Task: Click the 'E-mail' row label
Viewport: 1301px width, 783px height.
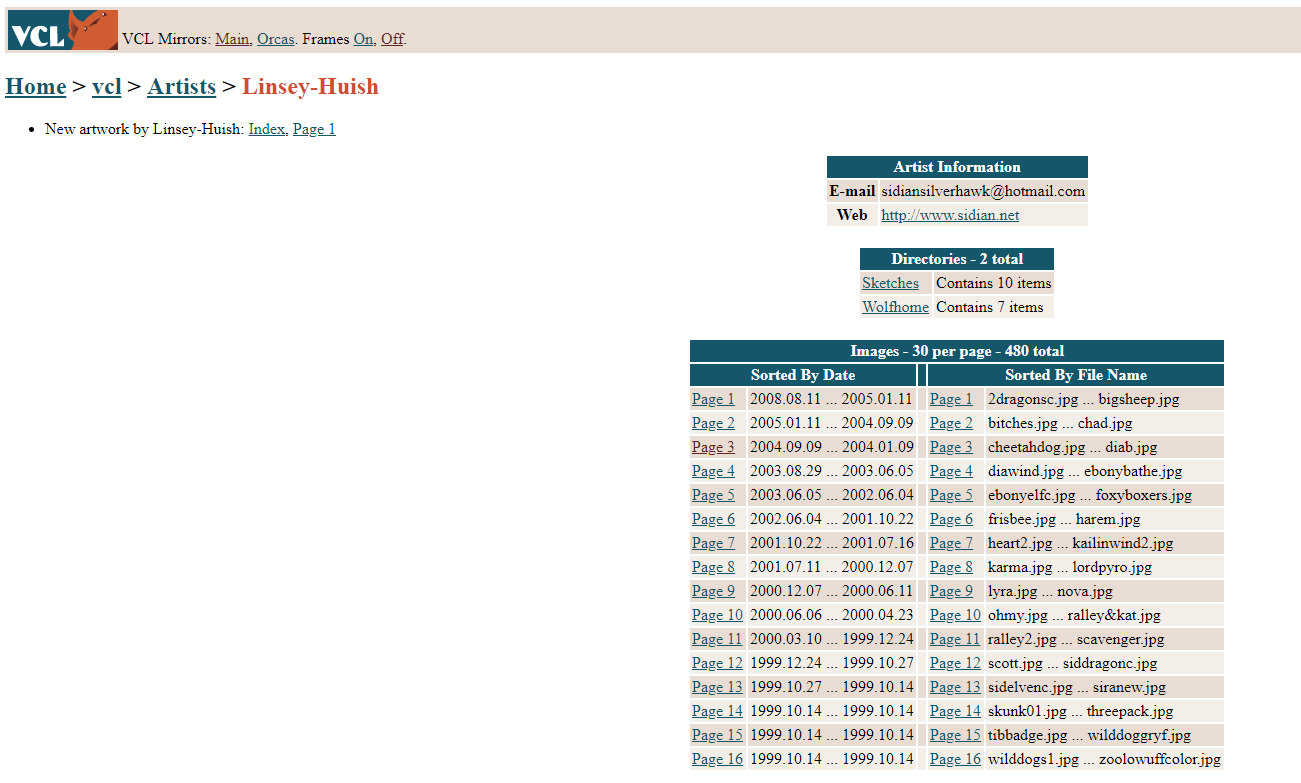Action: pyautogui.click(x=852, y=191)
